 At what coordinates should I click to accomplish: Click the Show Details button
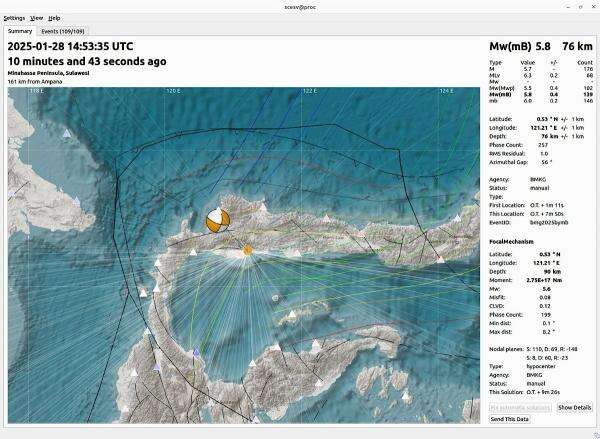tap(574, 408)
